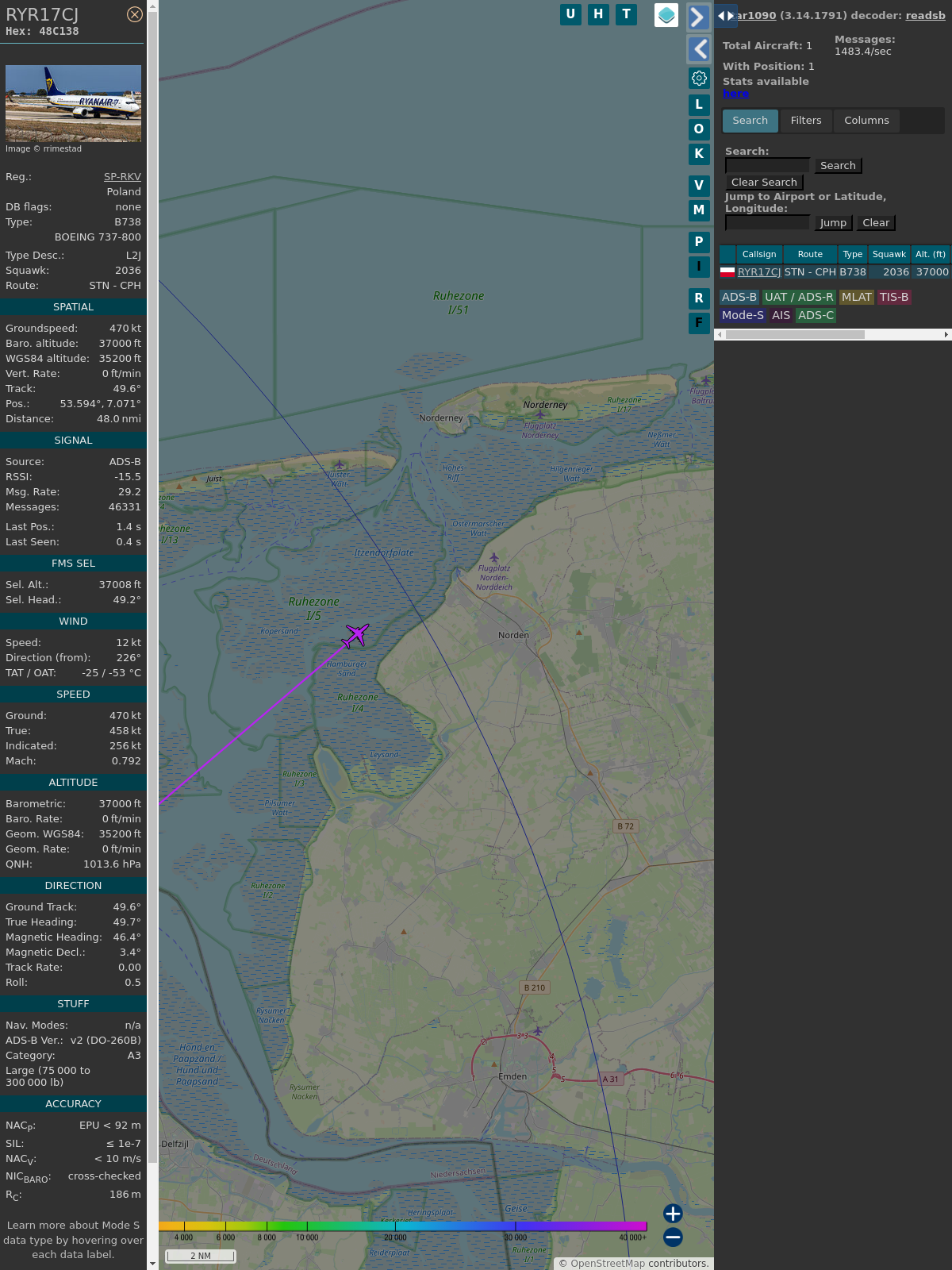Open the SP-RKV registration link
Image resolution: width=952 pixels, height=1270 pixels.
click(122, 177)
